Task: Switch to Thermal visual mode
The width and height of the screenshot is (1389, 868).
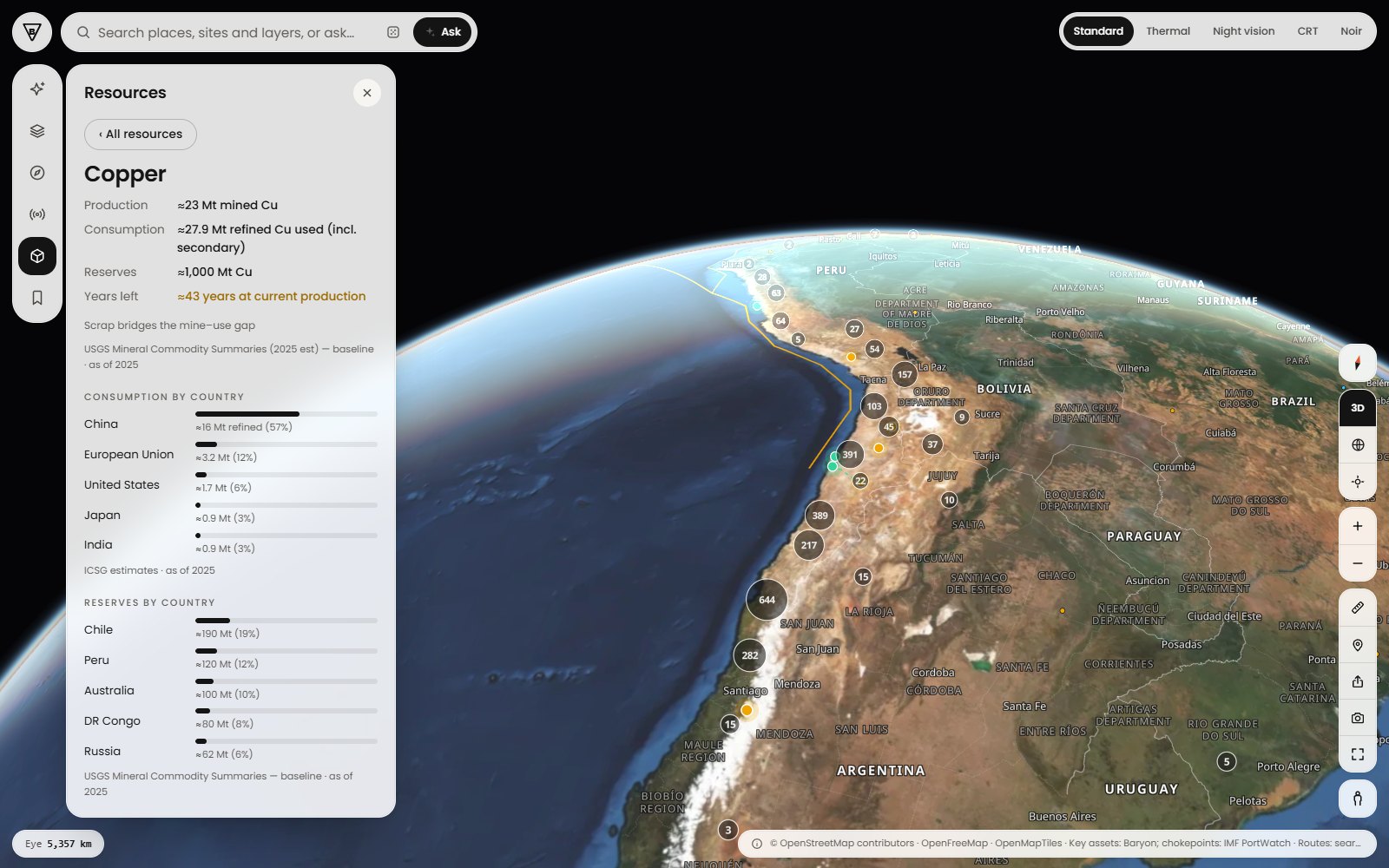Action: click(x=1168, y=31)
